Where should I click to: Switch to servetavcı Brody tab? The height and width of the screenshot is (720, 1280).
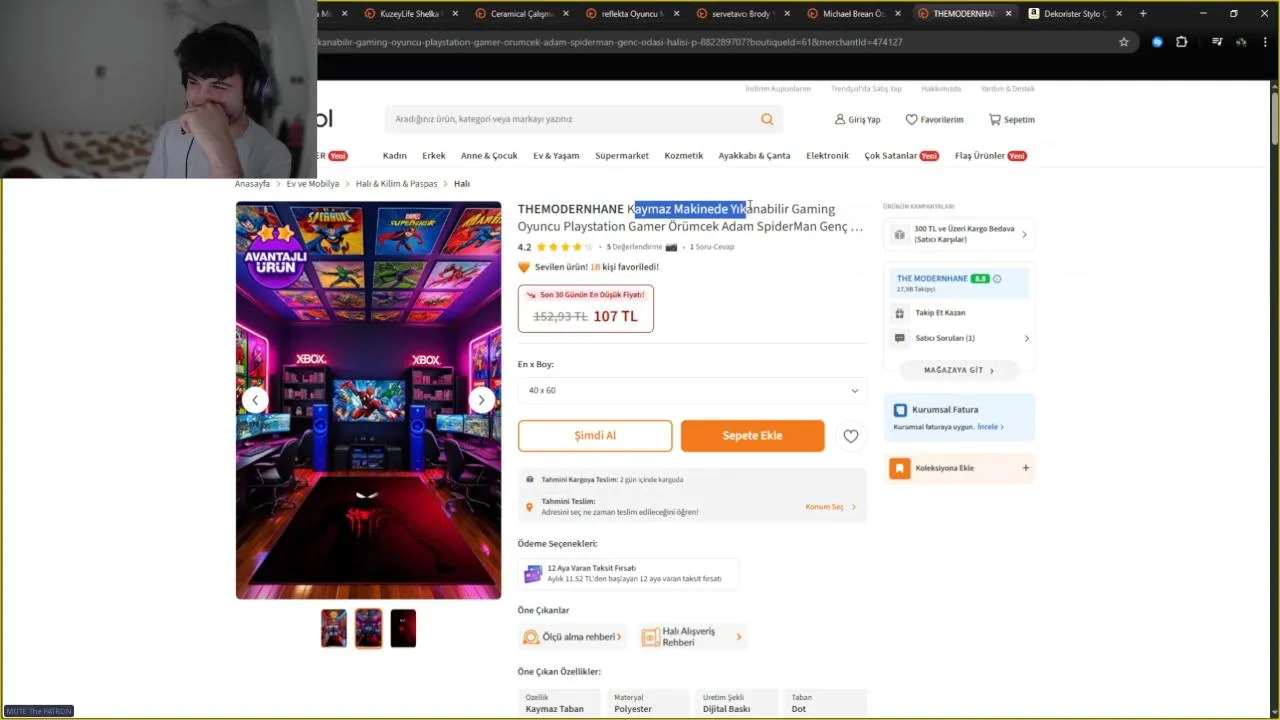(742, 14)
